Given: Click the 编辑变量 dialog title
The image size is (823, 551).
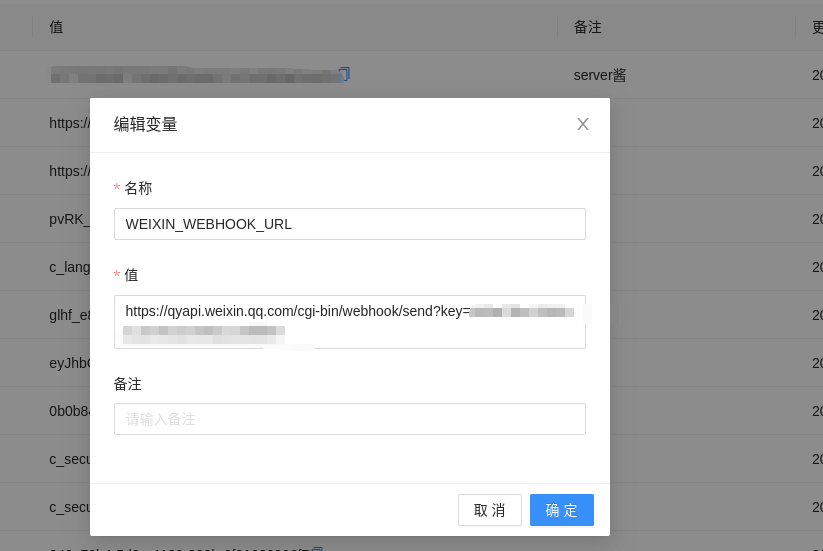Looking at the screenshot, I should [x=145, y=124].
